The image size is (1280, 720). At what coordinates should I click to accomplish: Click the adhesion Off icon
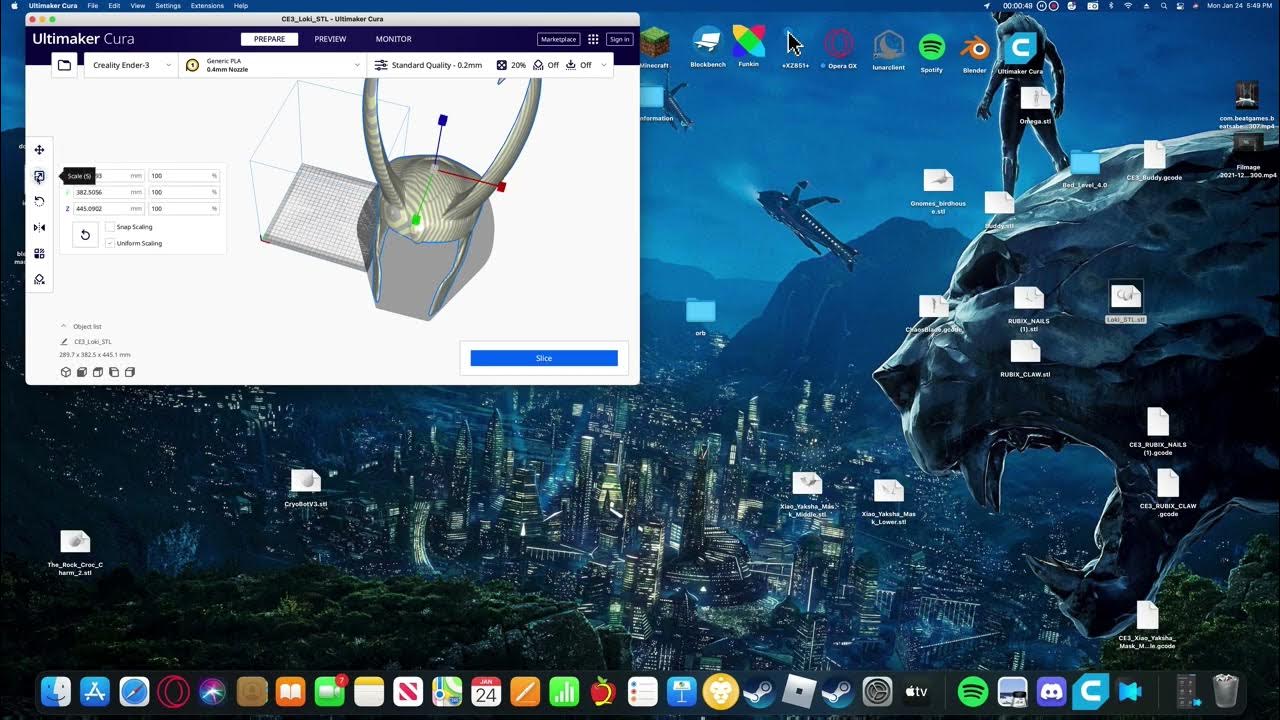571,65
